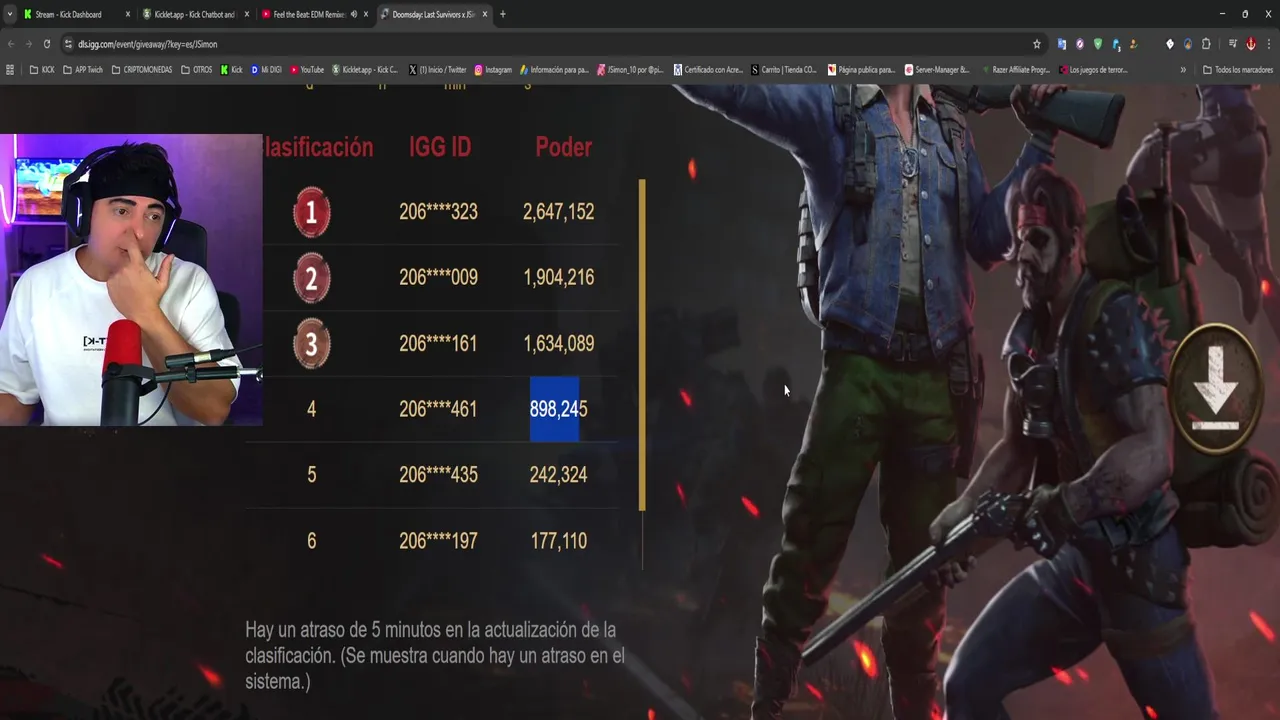1280x720 pixels.
Task: Click the streamer webcam overlay
Action: 131,280
